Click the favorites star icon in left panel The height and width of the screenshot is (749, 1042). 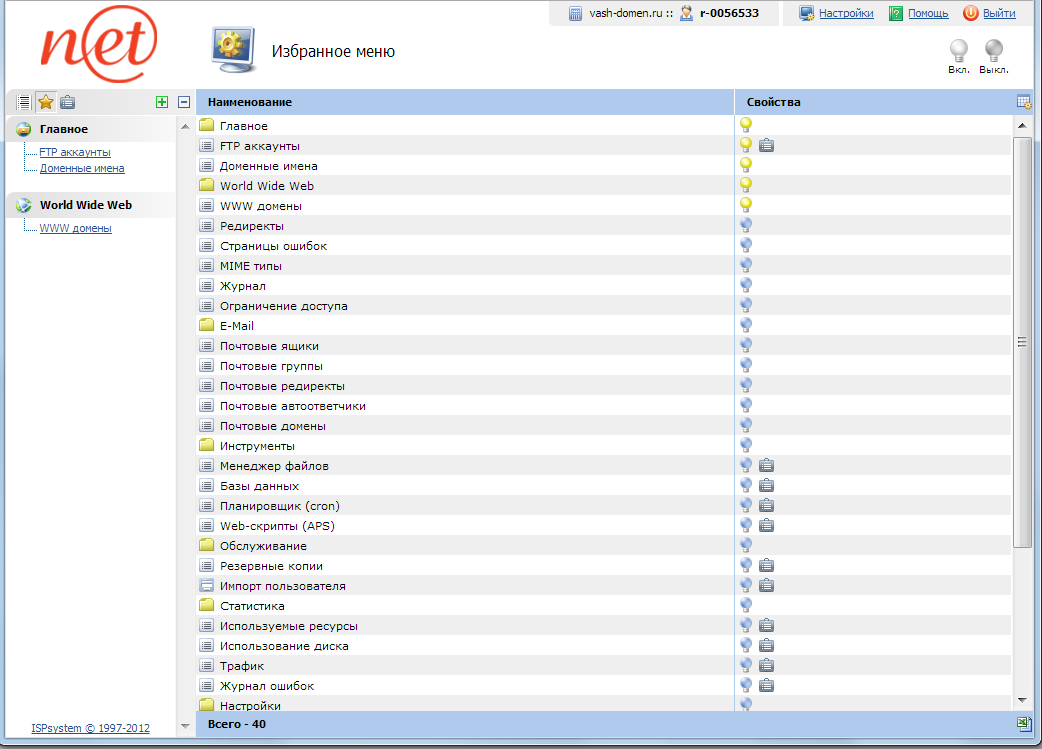click(45, 102)
